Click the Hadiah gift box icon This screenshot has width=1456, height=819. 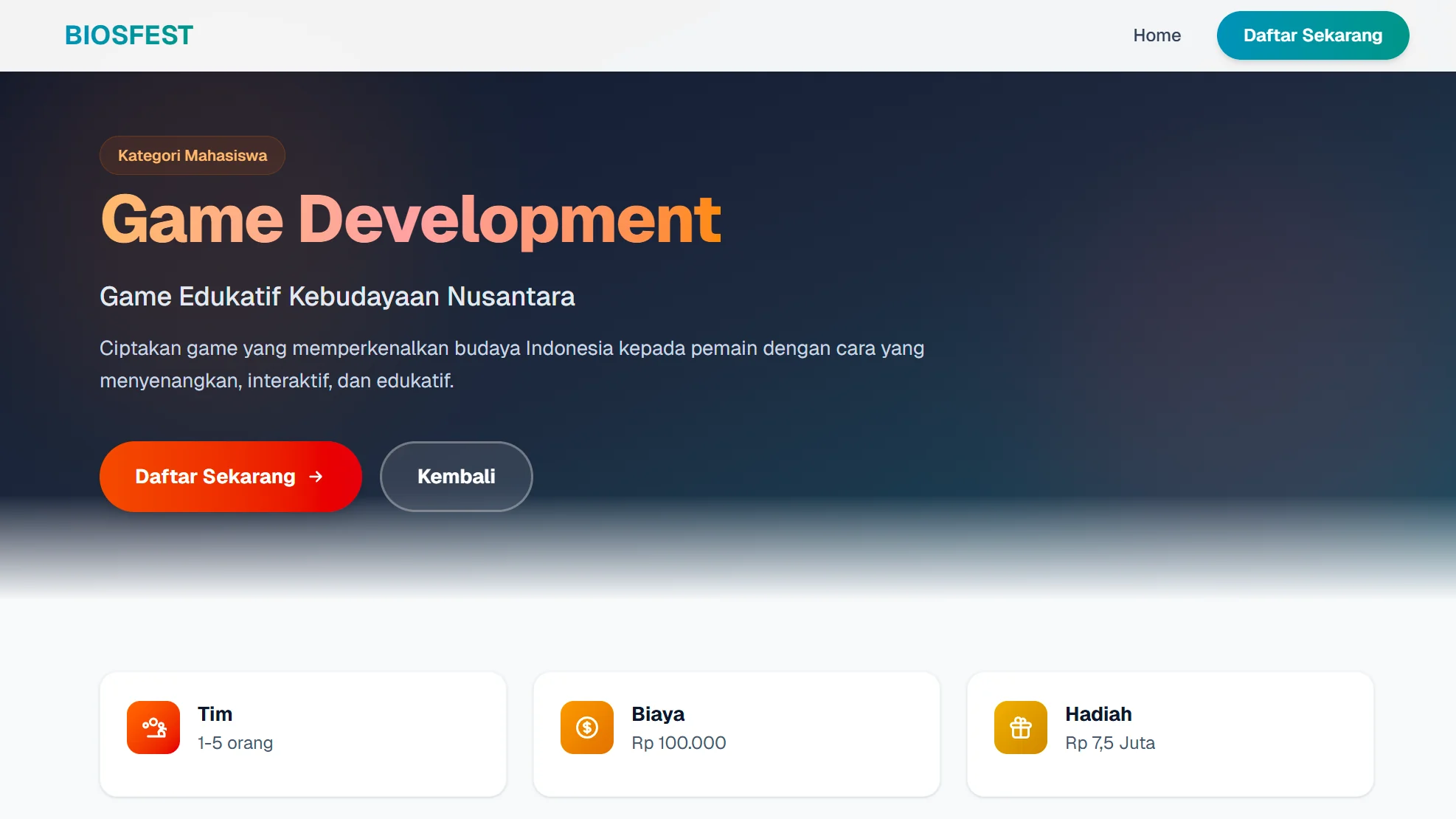[1021, 728]
